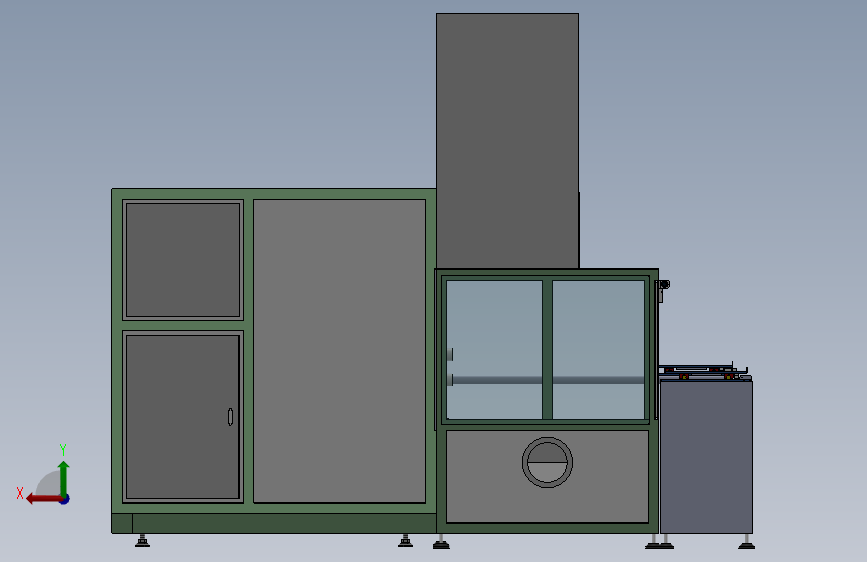Click the green Y axis arrow on triad
The width and height of the screenshot is (867, 562).
[x=64, y=478]
